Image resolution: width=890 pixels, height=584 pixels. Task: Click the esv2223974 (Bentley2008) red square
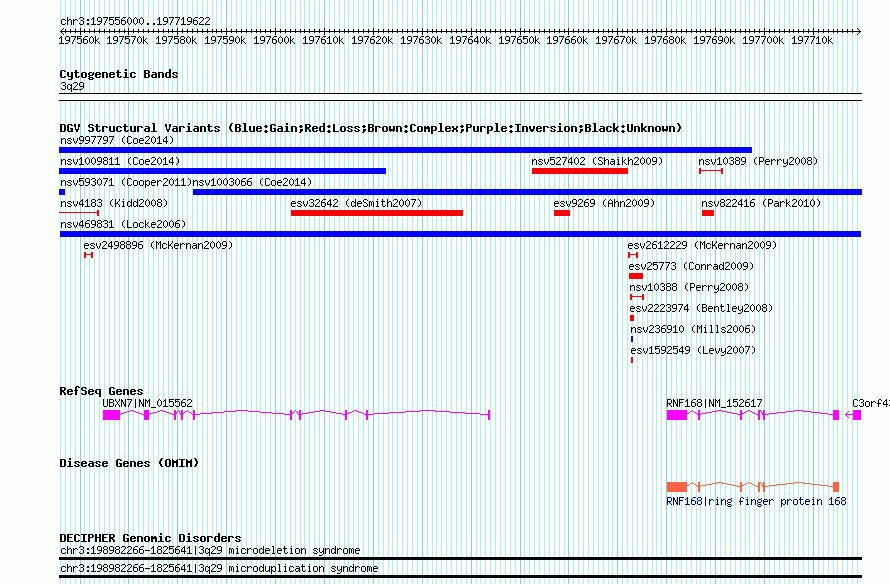click(632, 318)
